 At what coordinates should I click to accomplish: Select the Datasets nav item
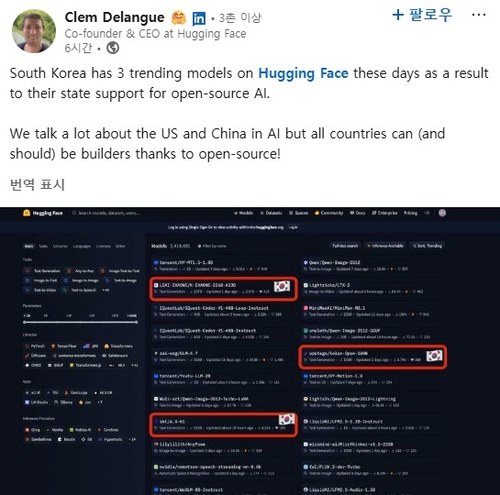point(271,213)
